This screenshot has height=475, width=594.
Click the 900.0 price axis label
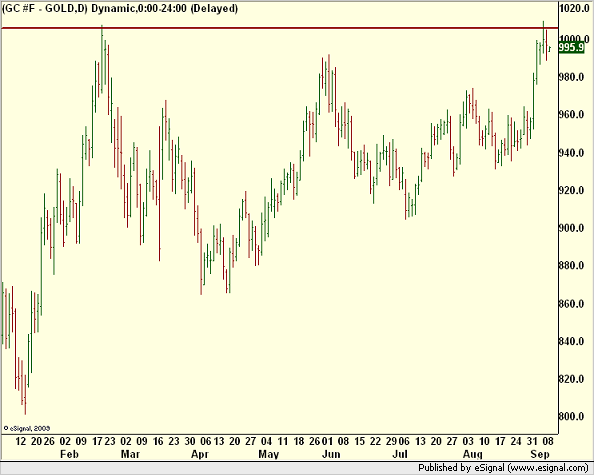[x=571, y=228]
